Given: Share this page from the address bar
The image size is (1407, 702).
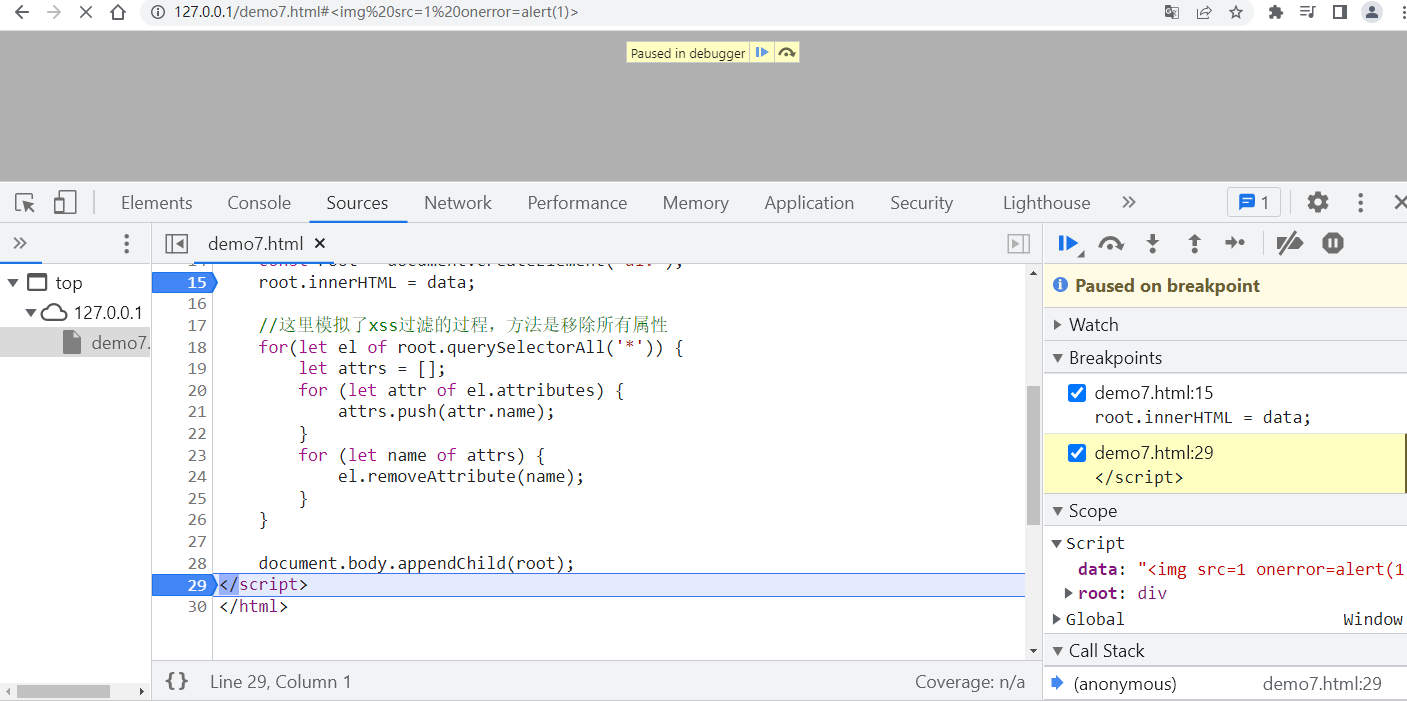Looking at the screenshot, I should (1204, 13).
